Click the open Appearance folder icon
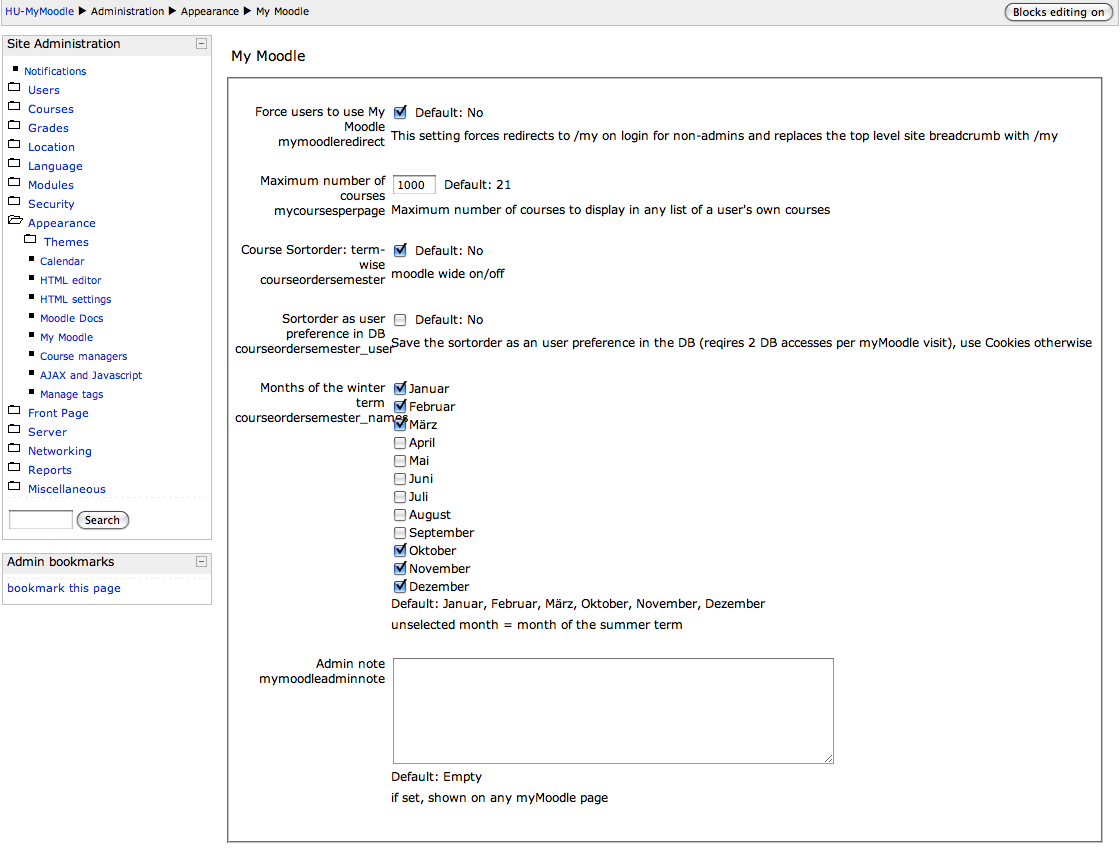Image resolution: width=1120 pixels, height=851 pixels. click(x=15, y=221)
